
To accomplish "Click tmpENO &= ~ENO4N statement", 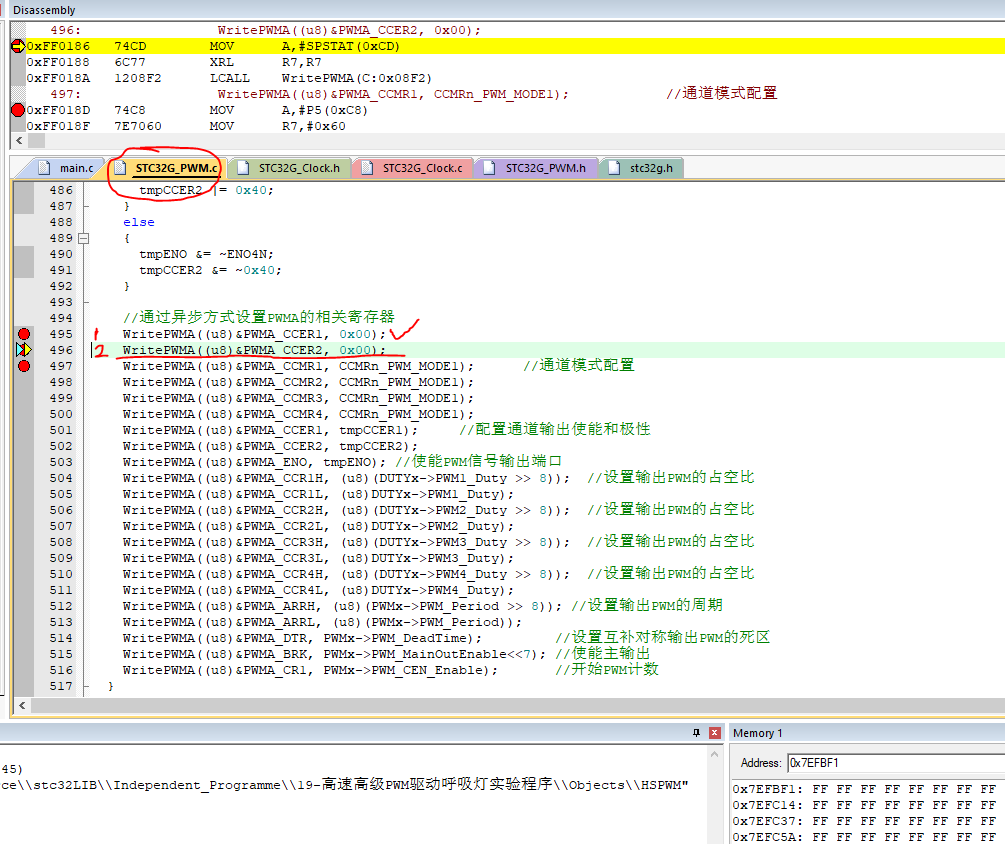I will [206, 254].
